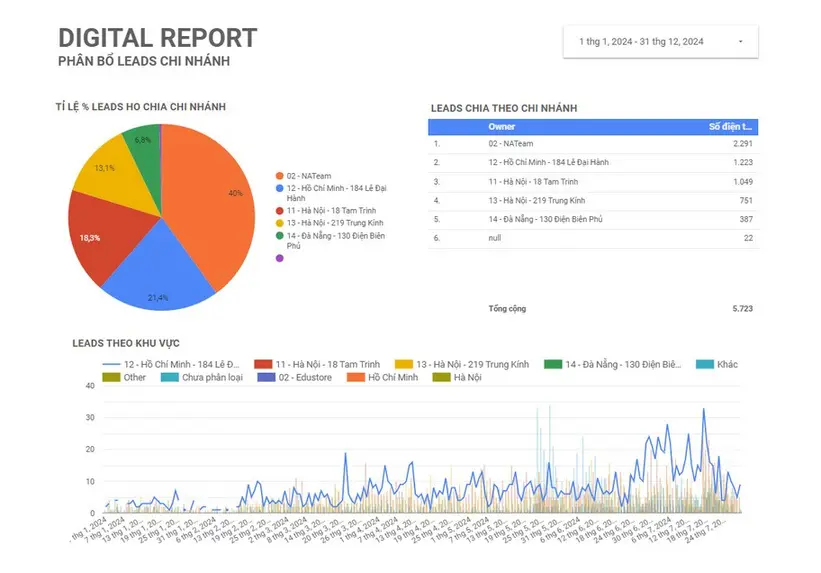Open the date range dropdown
Image resolution: width=821 pixels, height=573 pixels.
coord(660,42)
